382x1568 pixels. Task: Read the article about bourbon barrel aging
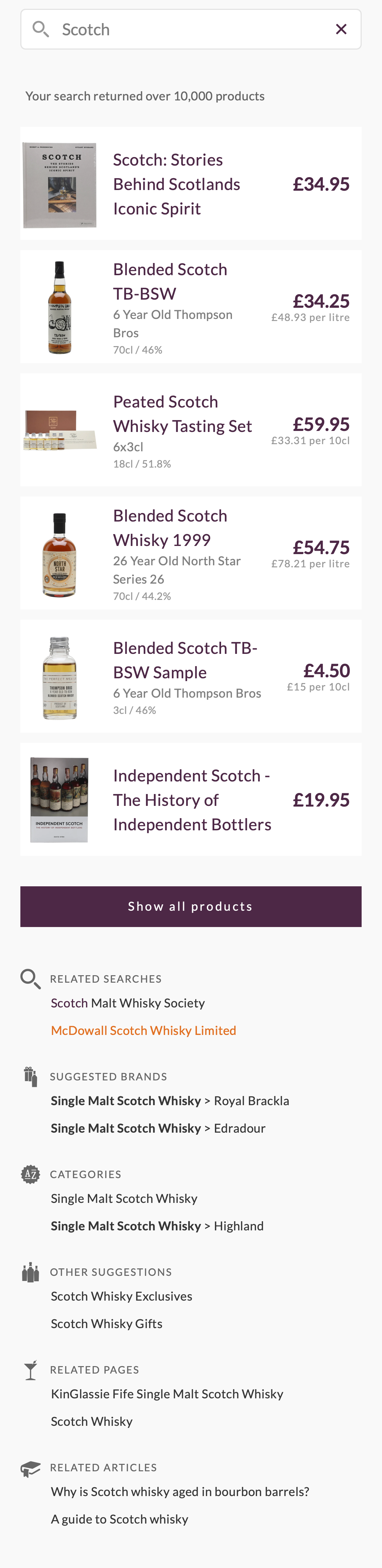180,1491
